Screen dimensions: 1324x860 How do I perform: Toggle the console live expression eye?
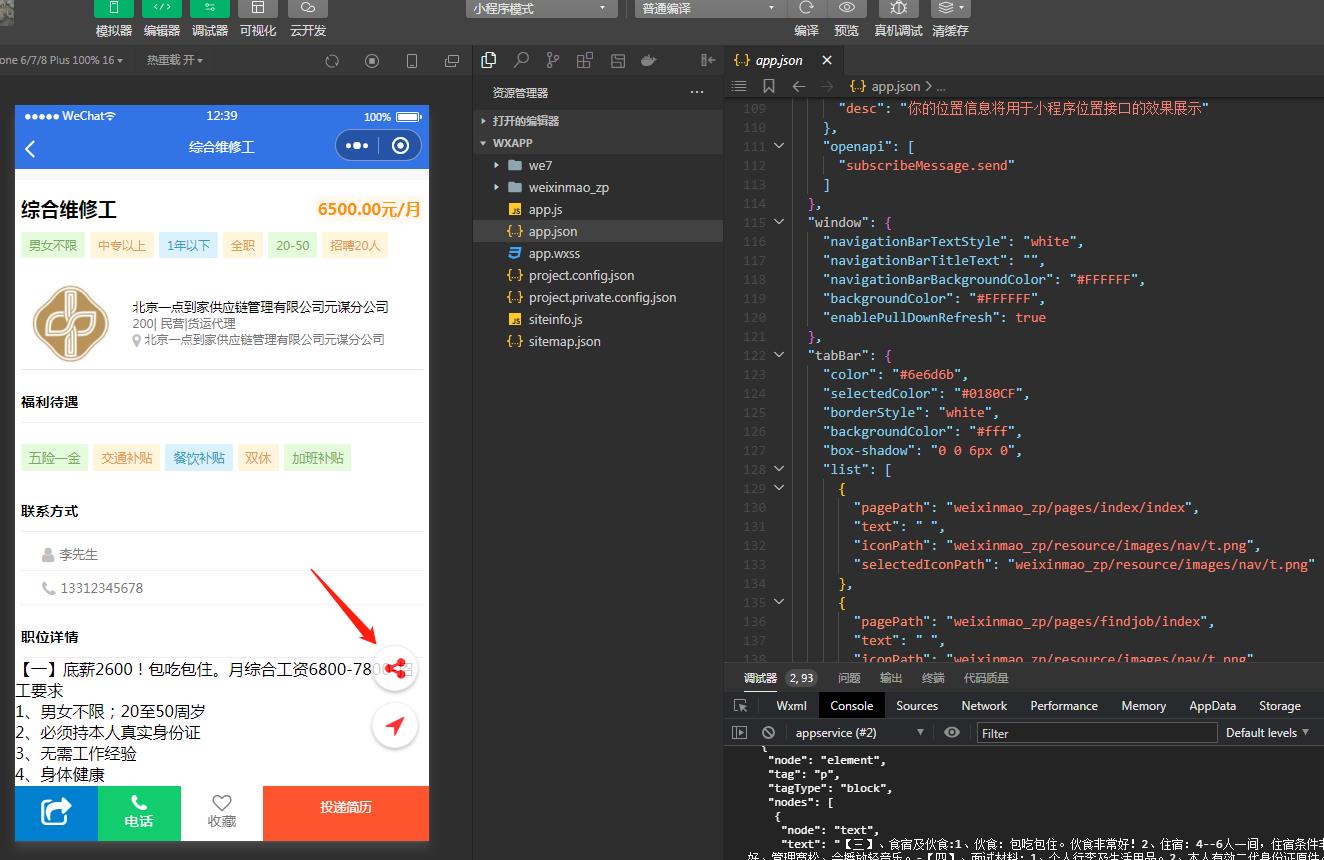(x=952, y=733)
